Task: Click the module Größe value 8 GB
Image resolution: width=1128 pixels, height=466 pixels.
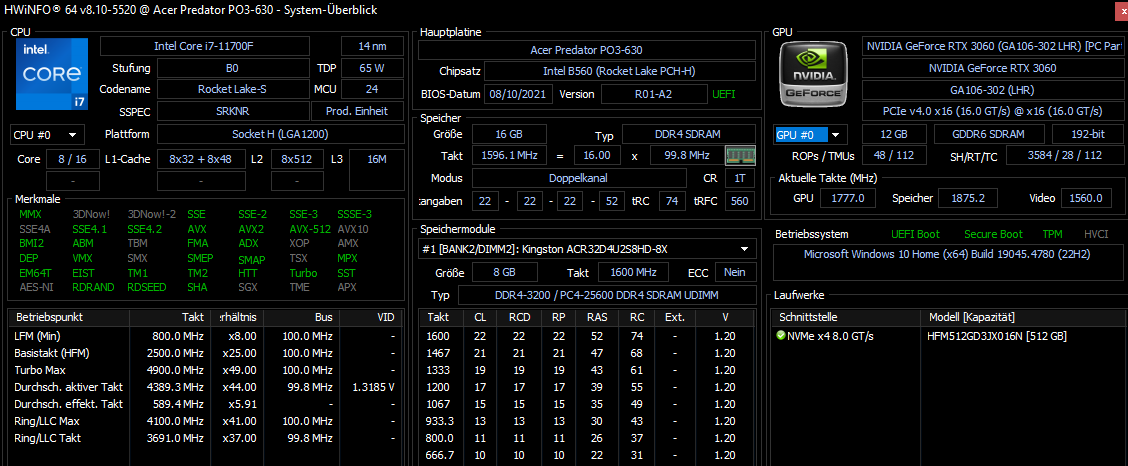Action: (x=504, y=273)
